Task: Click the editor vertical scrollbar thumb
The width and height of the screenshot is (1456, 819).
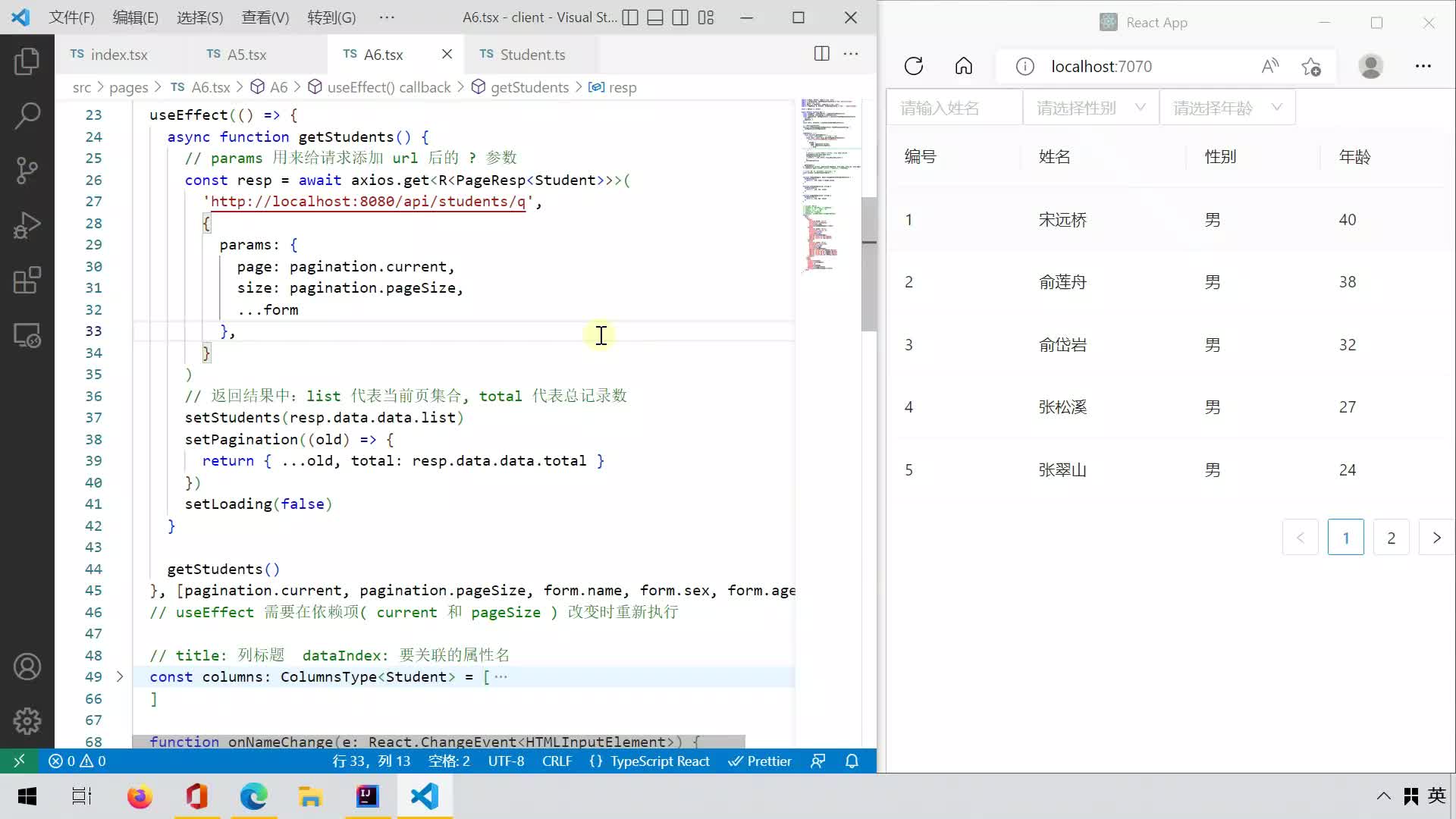Action: tap(869, 263)
